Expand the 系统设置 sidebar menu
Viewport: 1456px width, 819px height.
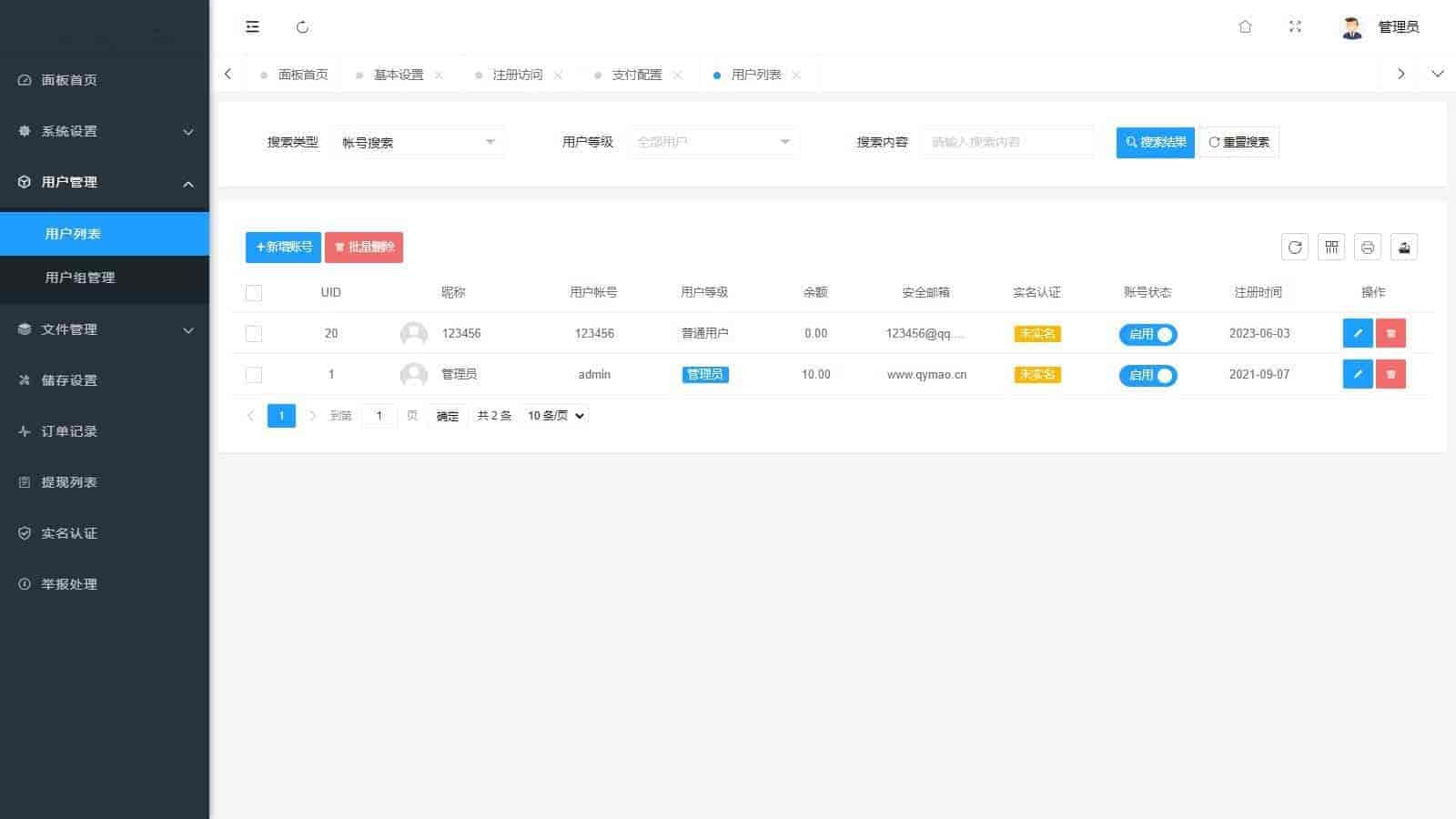click(105, 131)
